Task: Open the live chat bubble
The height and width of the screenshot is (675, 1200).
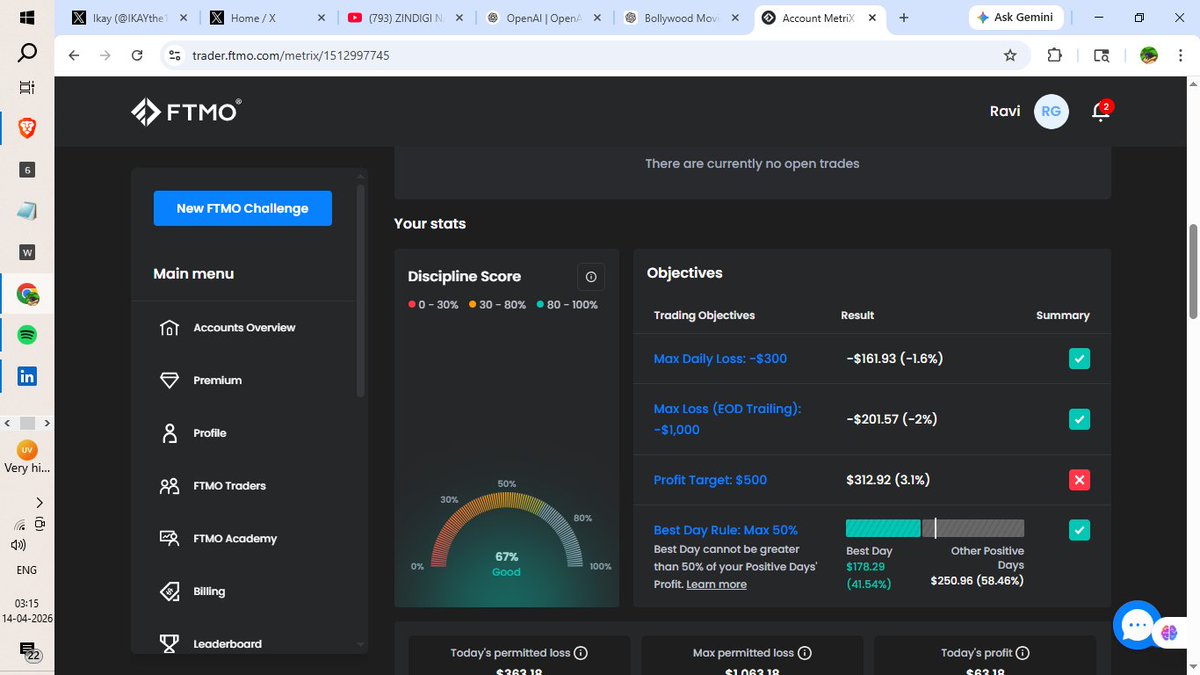Action: click(x=1137, y=625)
